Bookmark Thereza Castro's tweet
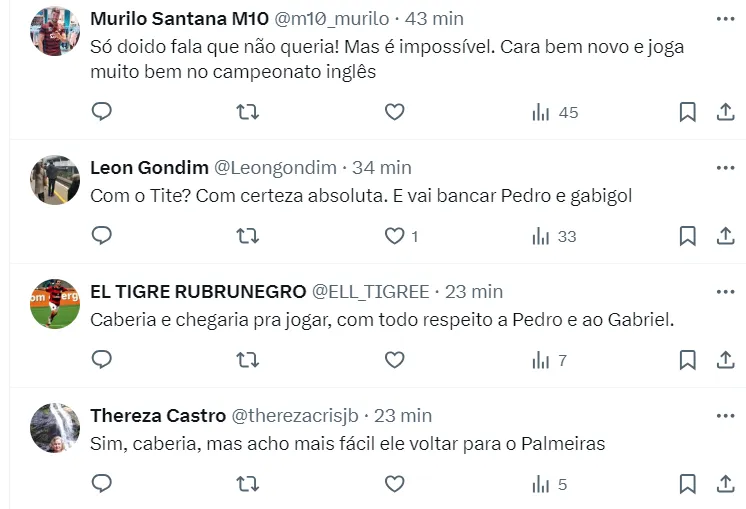The width and height of the screenshot is (746, 509). 687,484
